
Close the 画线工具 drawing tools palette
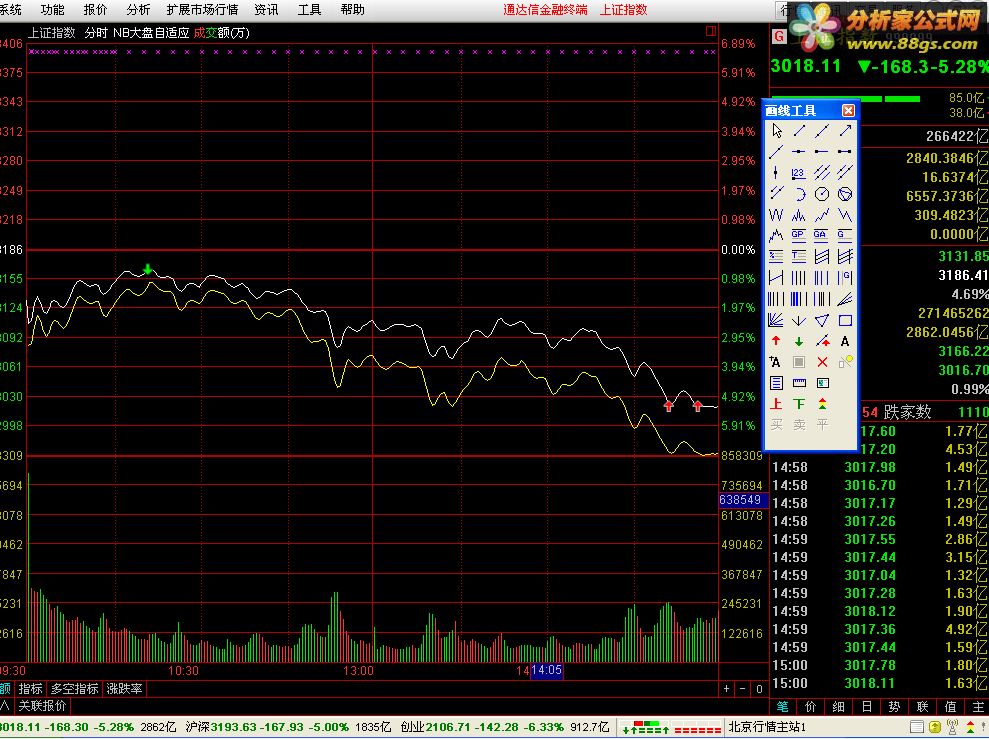click(x=848, y=111)
